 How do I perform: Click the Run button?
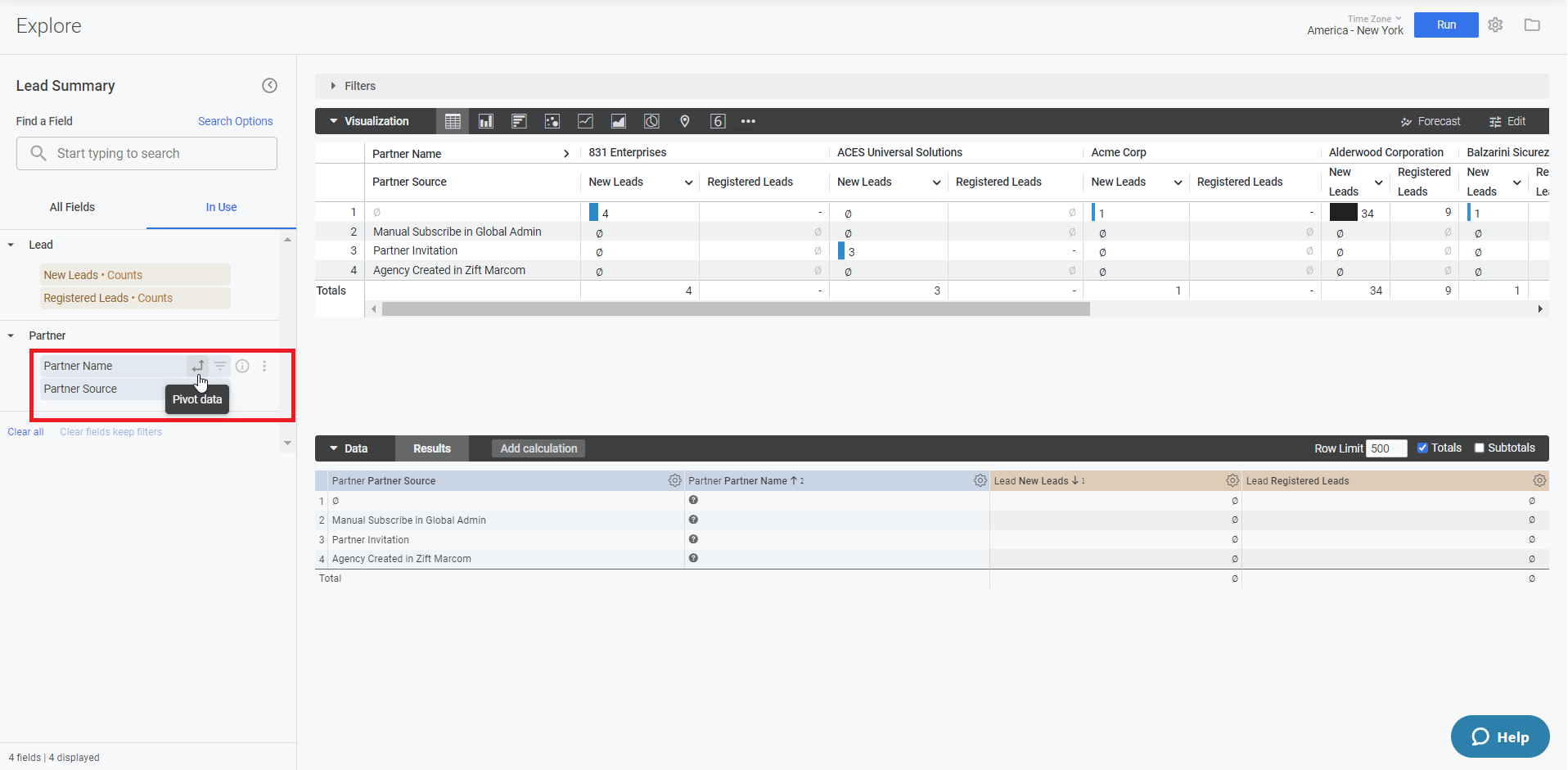click(x=1445, y=25)
